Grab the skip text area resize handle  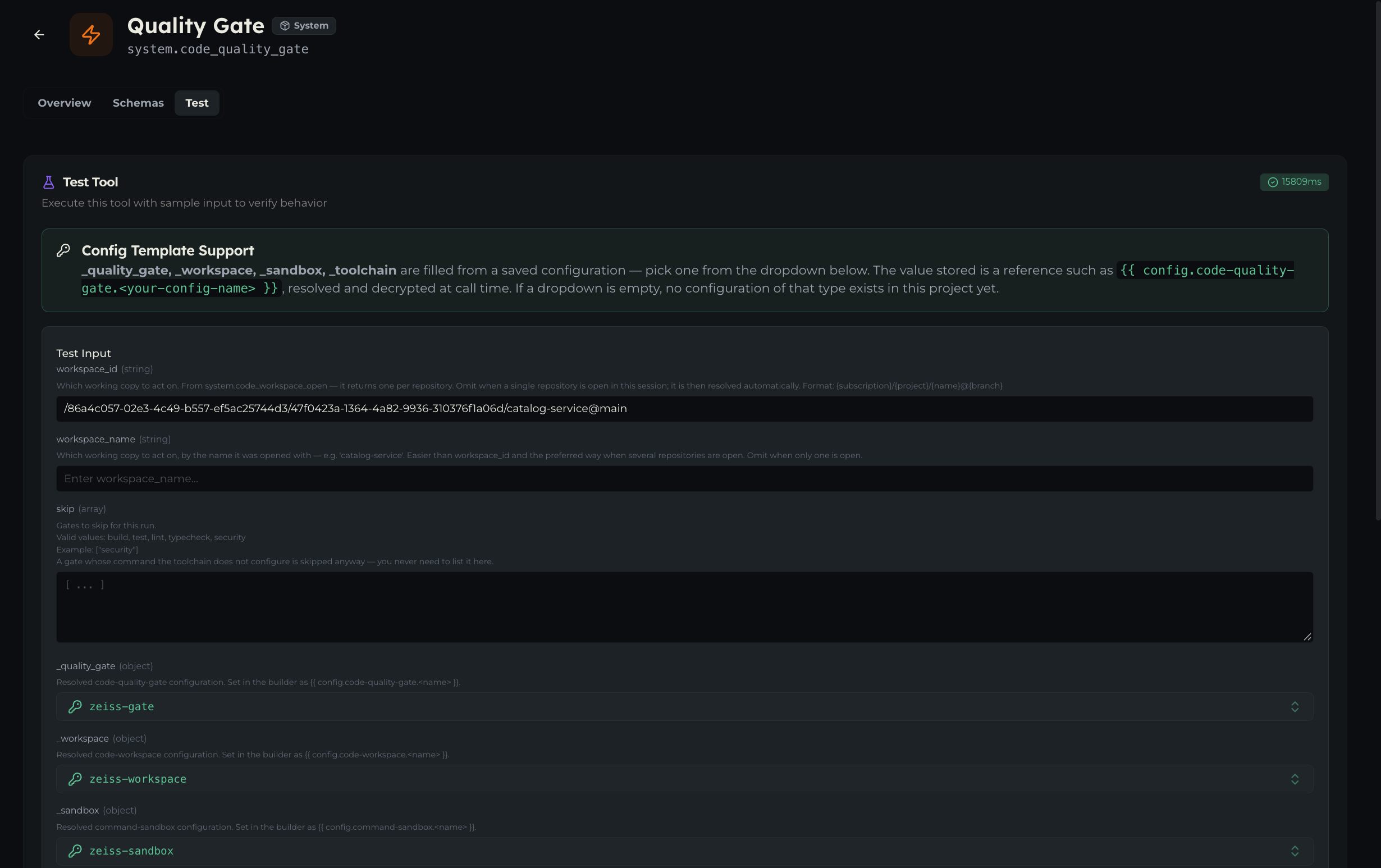(x=1307, y=636)
